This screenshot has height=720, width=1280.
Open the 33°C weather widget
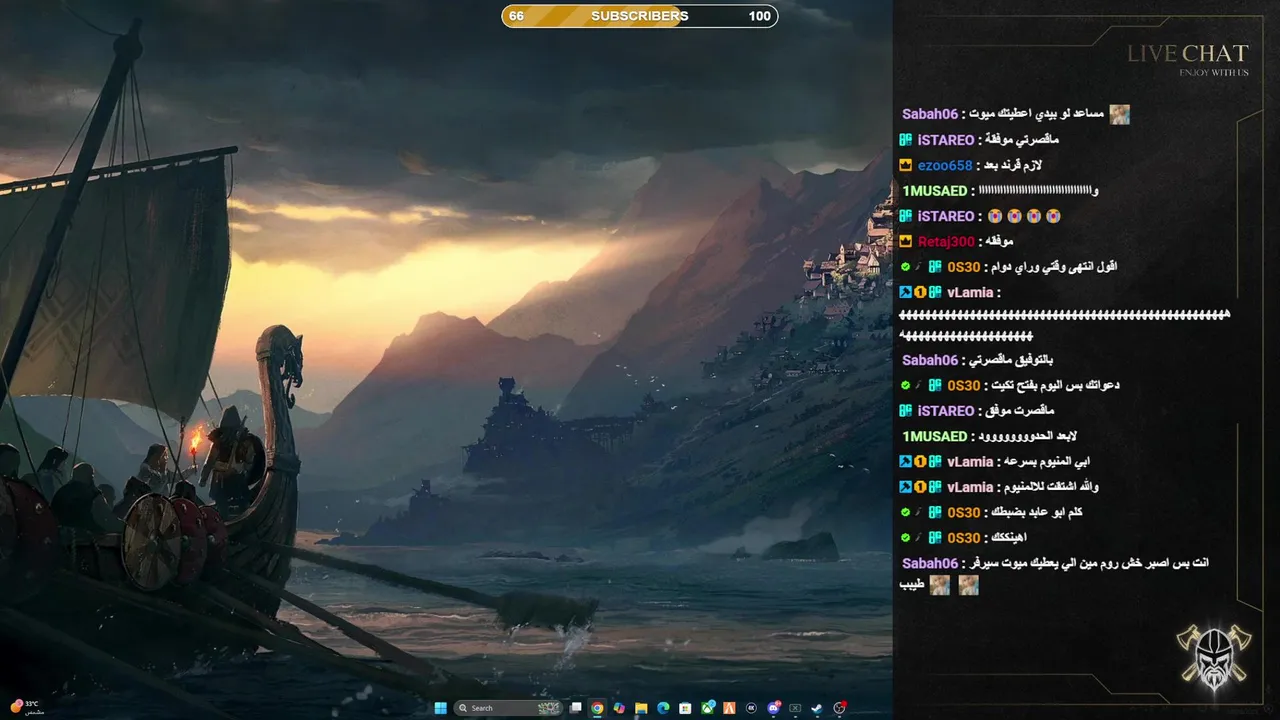click(26, 707)
